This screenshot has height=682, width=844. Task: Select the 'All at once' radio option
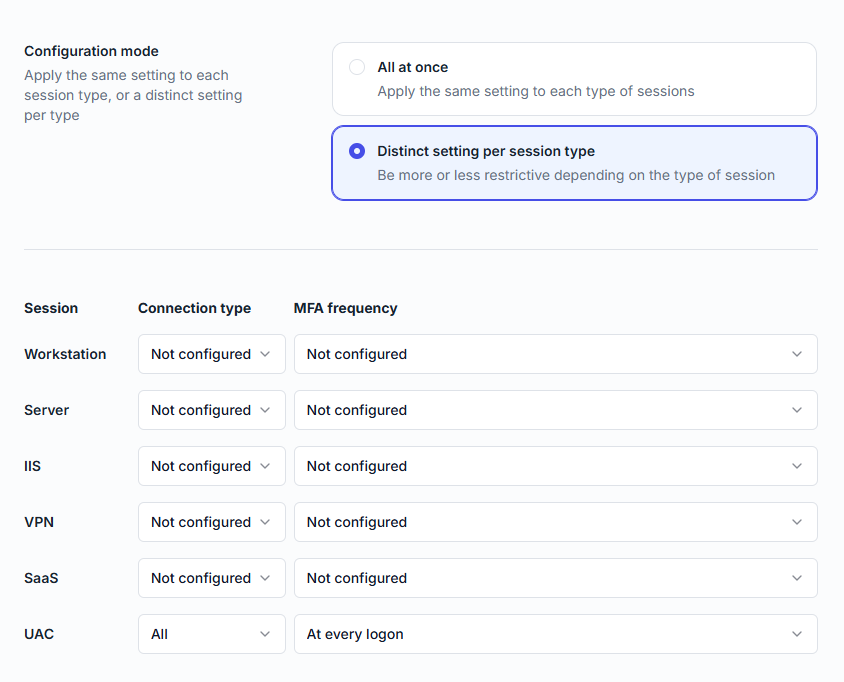tap(357, 67)
